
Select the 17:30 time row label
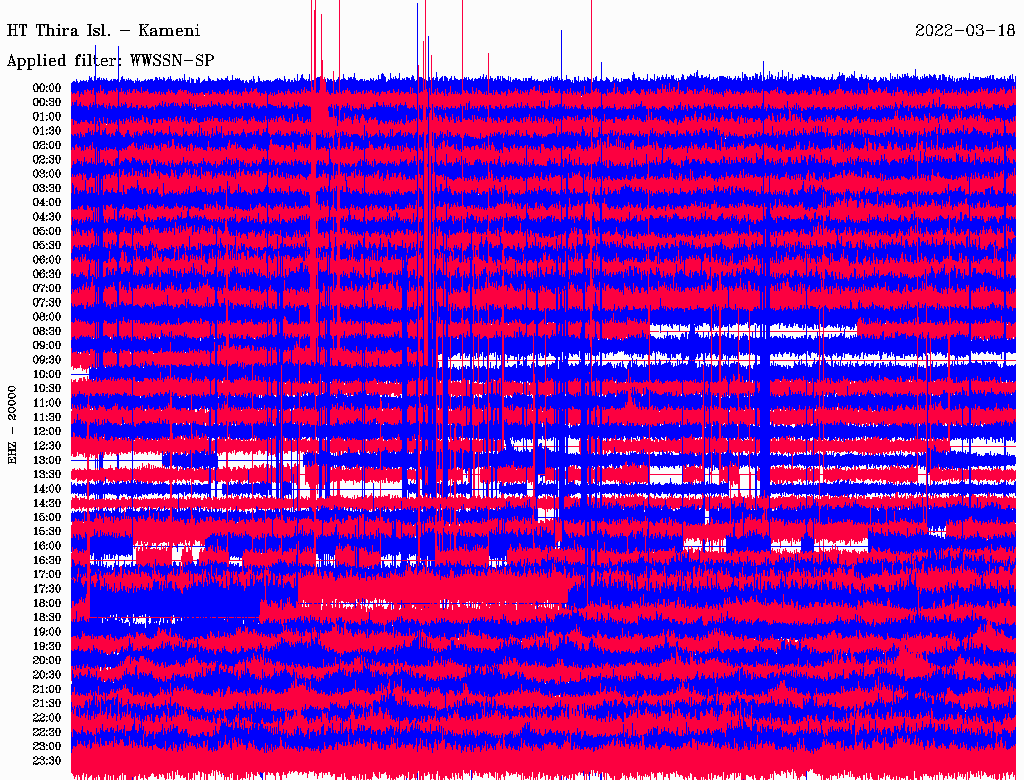pyautogui.click(x=47, y=589)
